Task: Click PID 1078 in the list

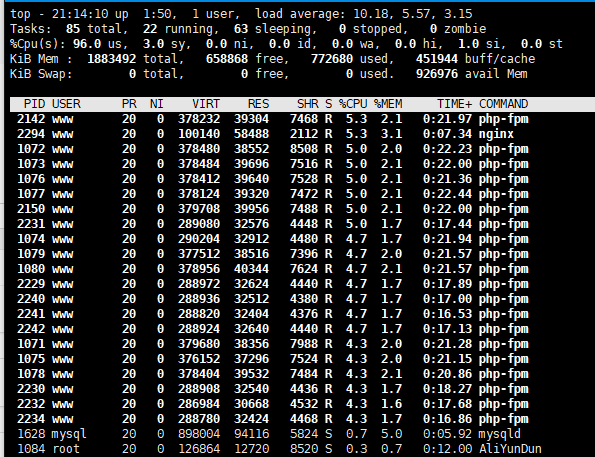Action: pyautogui.click(x=31, y=374)
